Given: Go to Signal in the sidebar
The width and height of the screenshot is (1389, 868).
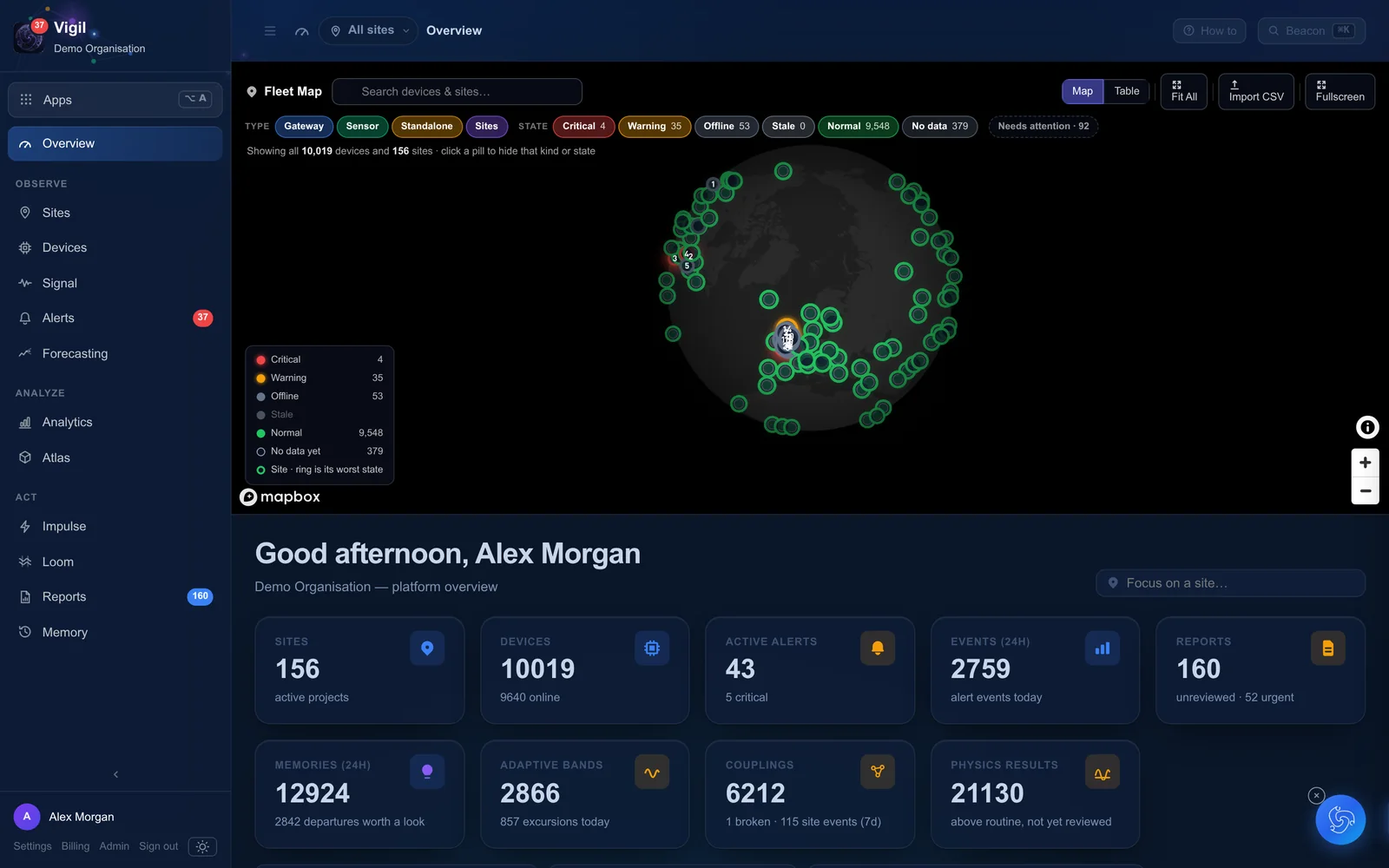Looking at the screenshot, I should (115, 283).
